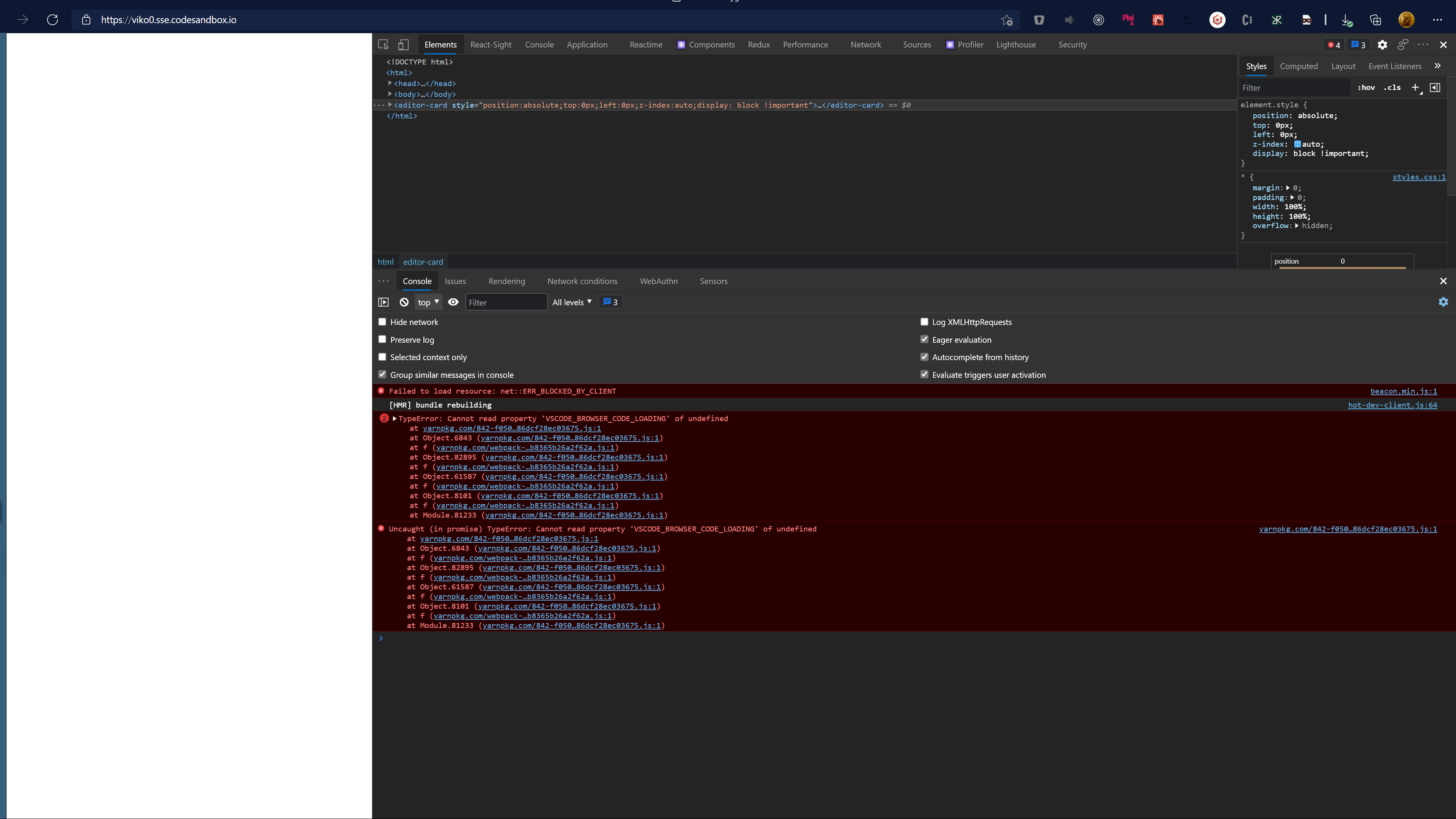Clear the console messages
The image size is (1456, 819).
click(404, 302)
